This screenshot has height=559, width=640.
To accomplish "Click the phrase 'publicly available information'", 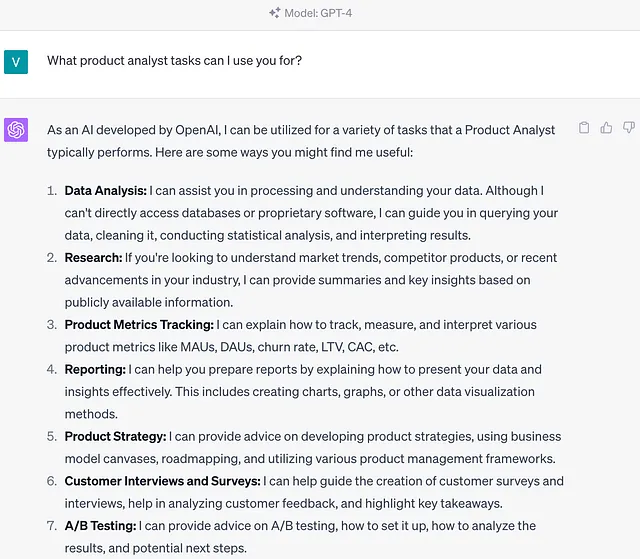I will pyautogui.click(x=149, y=303).
